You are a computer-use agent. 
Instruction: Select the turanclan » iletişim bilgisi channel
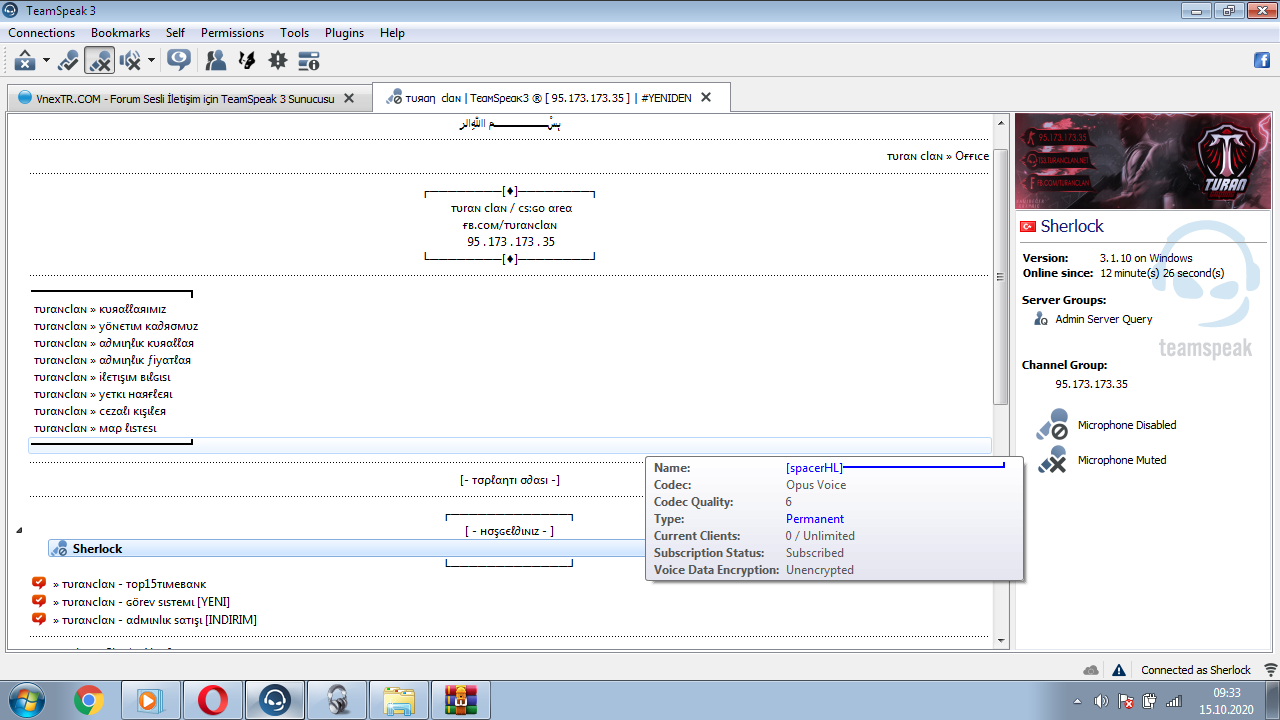(102, 377)
